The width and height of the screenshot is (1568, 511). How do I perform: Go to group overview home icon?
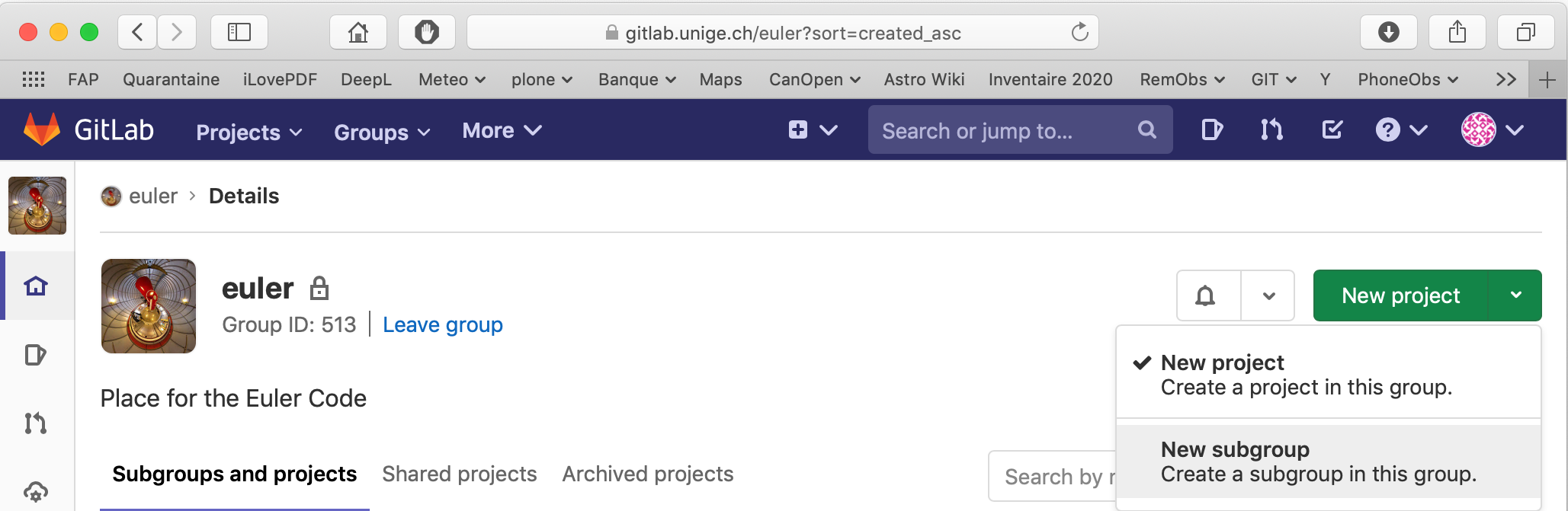tap(36, 286)
